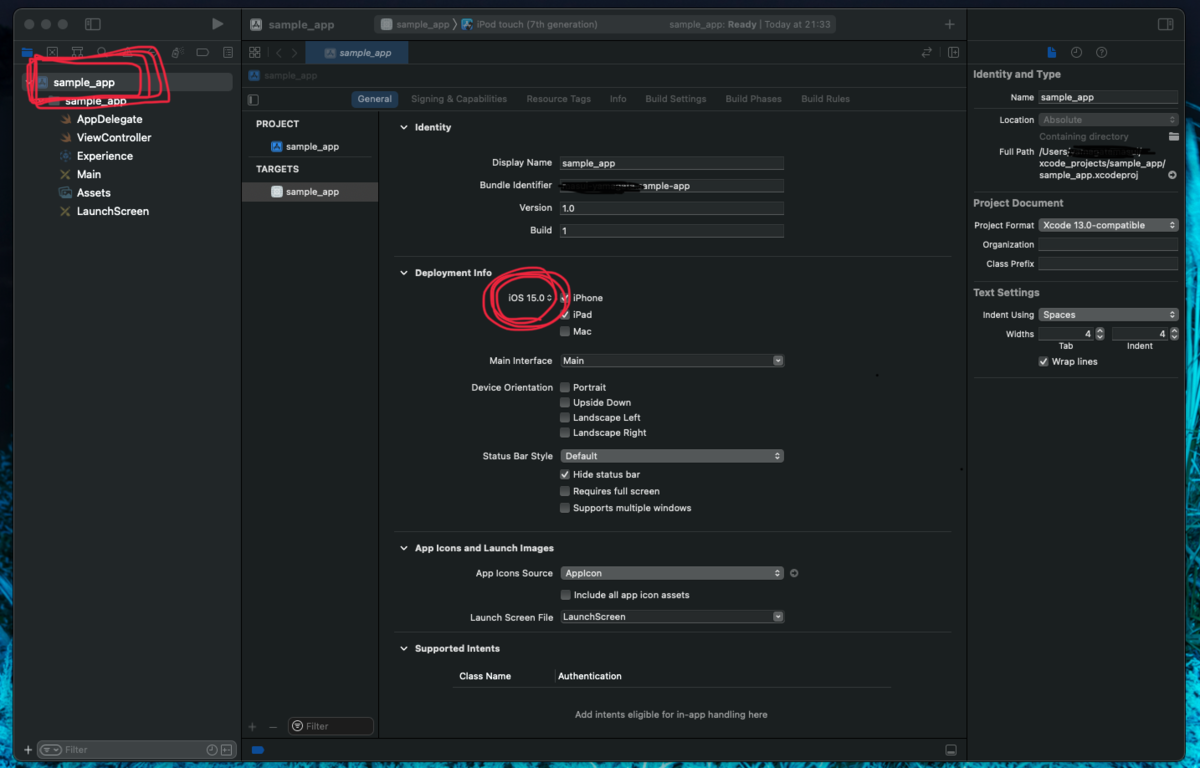
Task: Select the iPod touch run destination
Action: tap(530, 24)
